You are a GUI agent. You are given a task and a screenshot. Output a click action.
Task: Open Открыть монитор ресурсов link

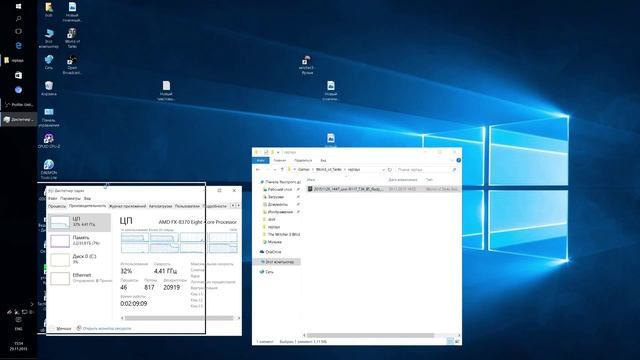click(104, 328)
